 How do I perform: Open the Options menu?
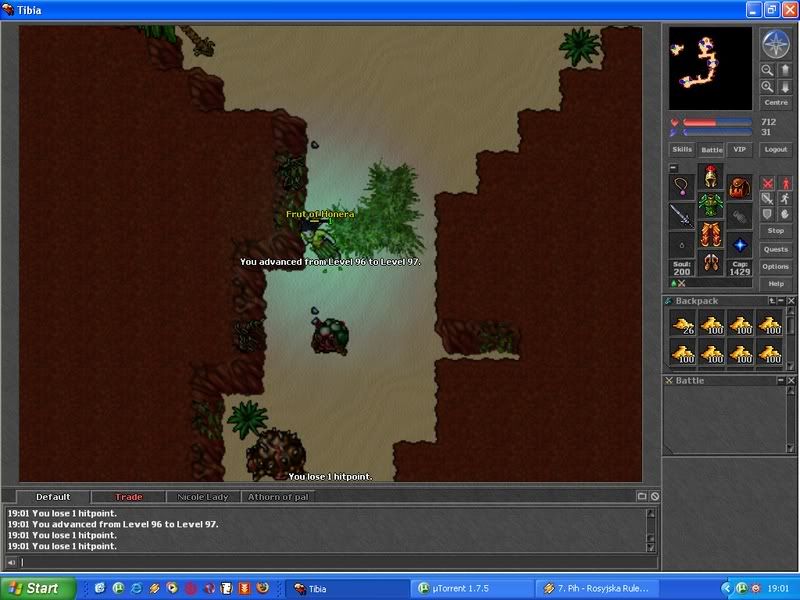coord(776,266)
